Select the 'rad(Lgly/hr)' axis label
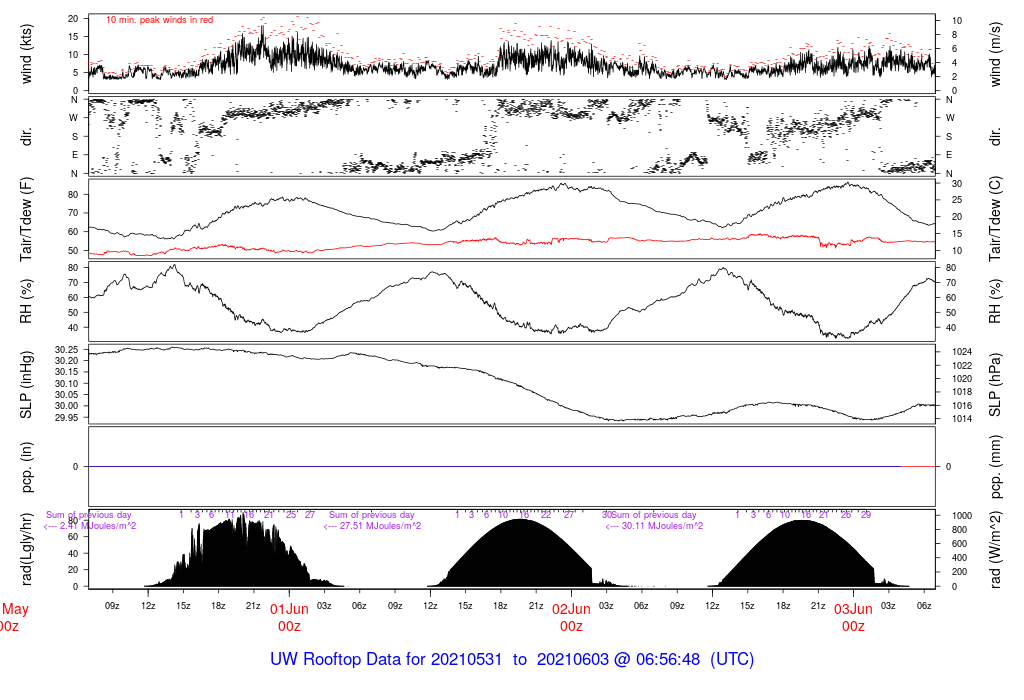The image size is (1024, 700). [x=26, y=549]
